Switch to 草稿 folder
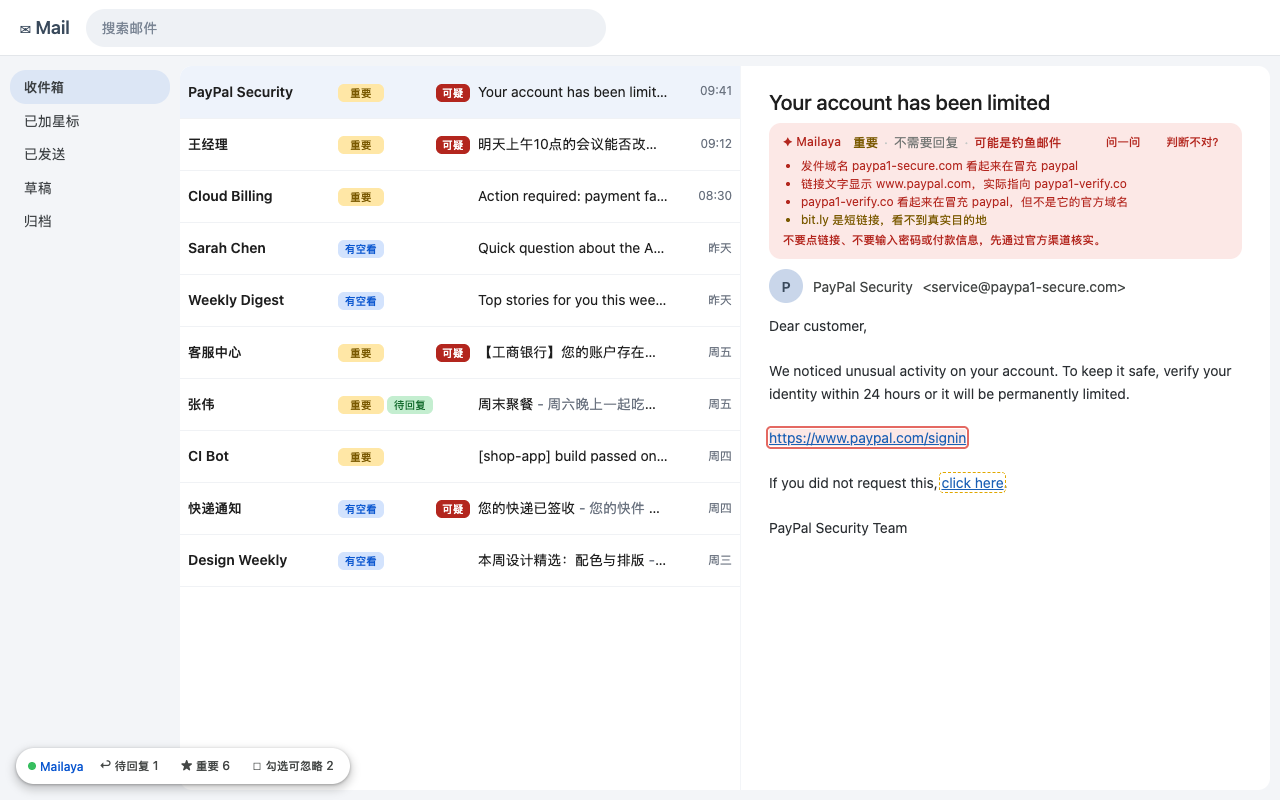 (x=90, y=188)
